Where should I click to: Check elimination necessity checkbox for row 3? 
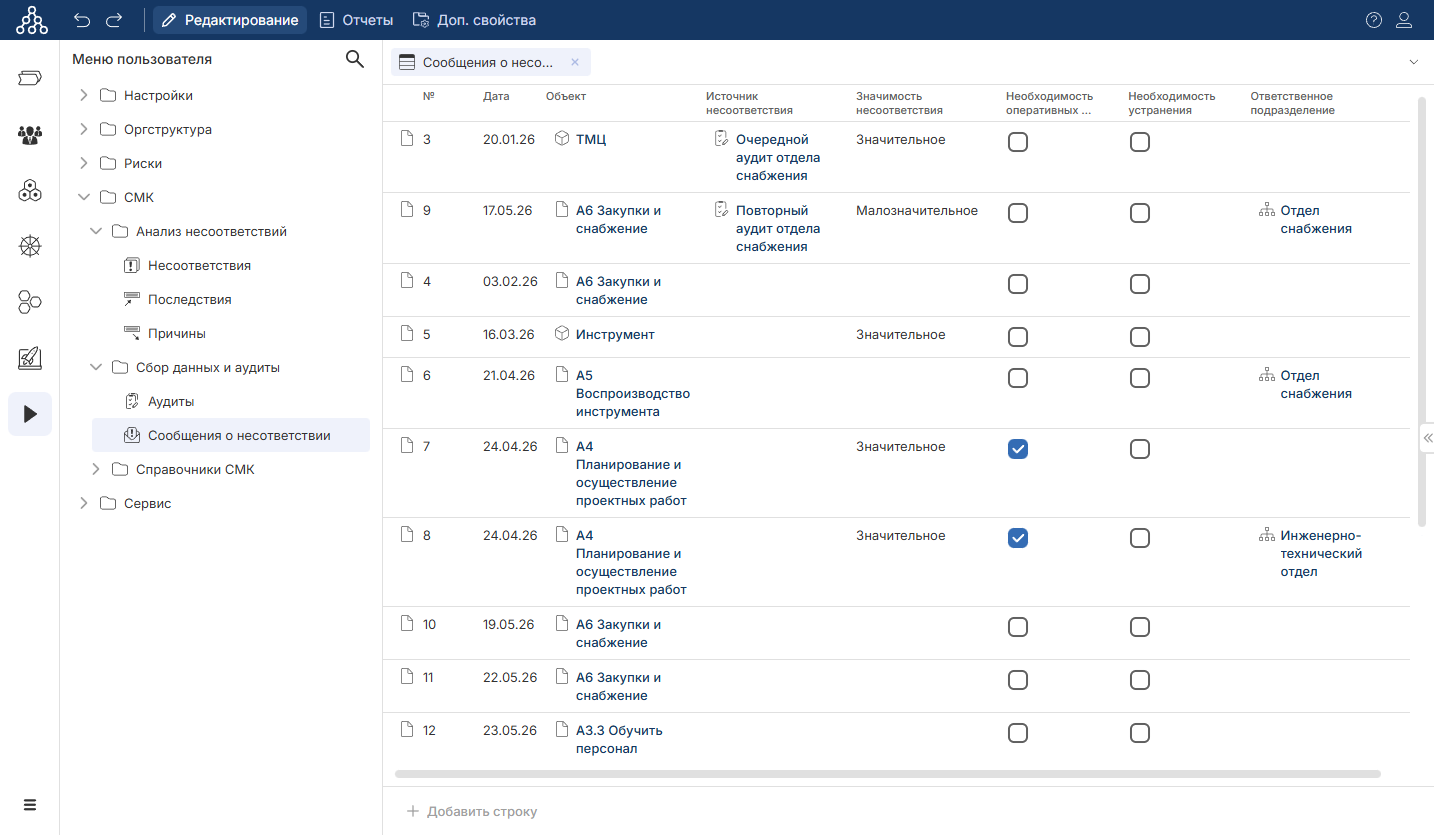point(1139,142)
